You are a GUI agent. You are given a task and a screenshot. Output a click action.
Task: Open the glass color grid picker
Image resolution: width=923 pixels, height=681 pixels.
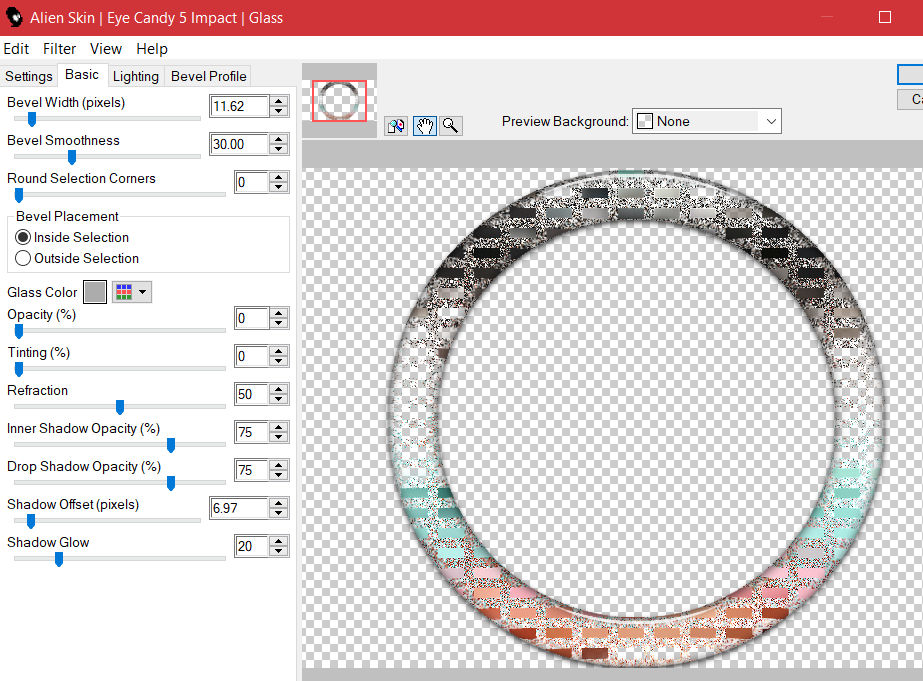(x=132, y=292)
